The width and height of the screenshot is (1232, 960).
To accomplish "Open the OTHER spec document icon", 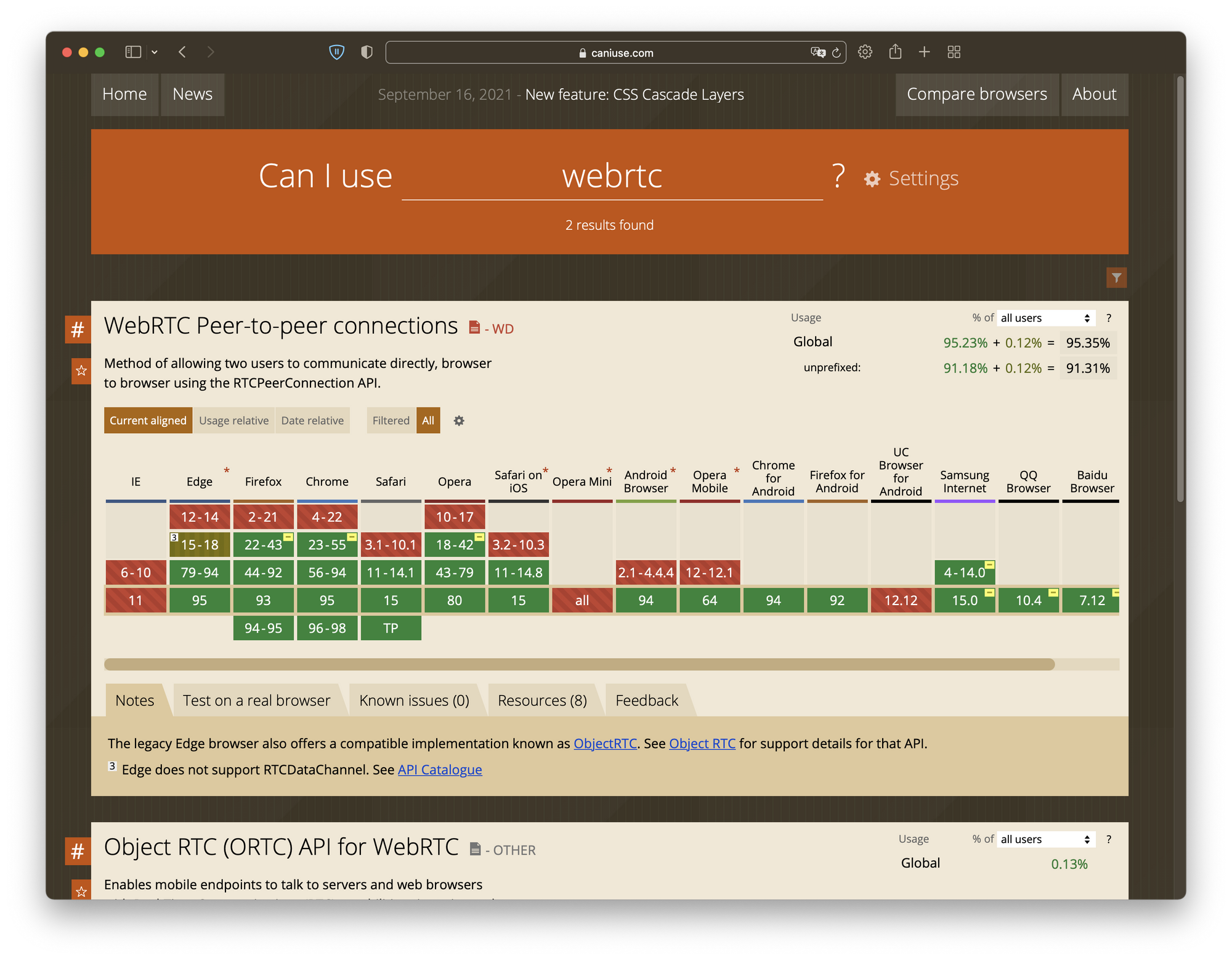I will 475,849.
